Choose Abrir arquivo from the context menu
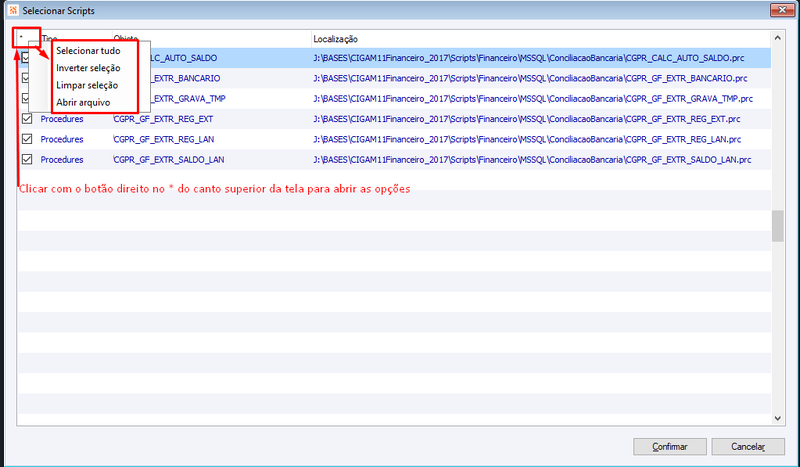This screenshot has width=800, height=467. pos(83,103)
